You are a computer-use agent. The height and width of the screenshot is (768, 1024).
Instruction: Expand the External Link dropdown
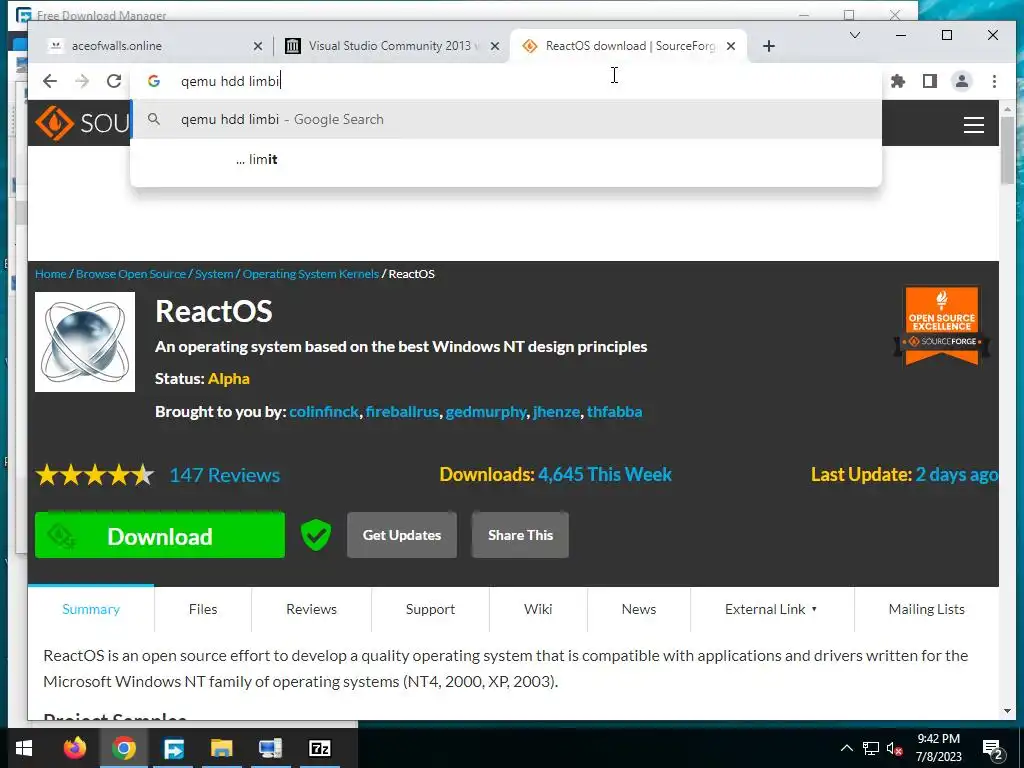771,609
